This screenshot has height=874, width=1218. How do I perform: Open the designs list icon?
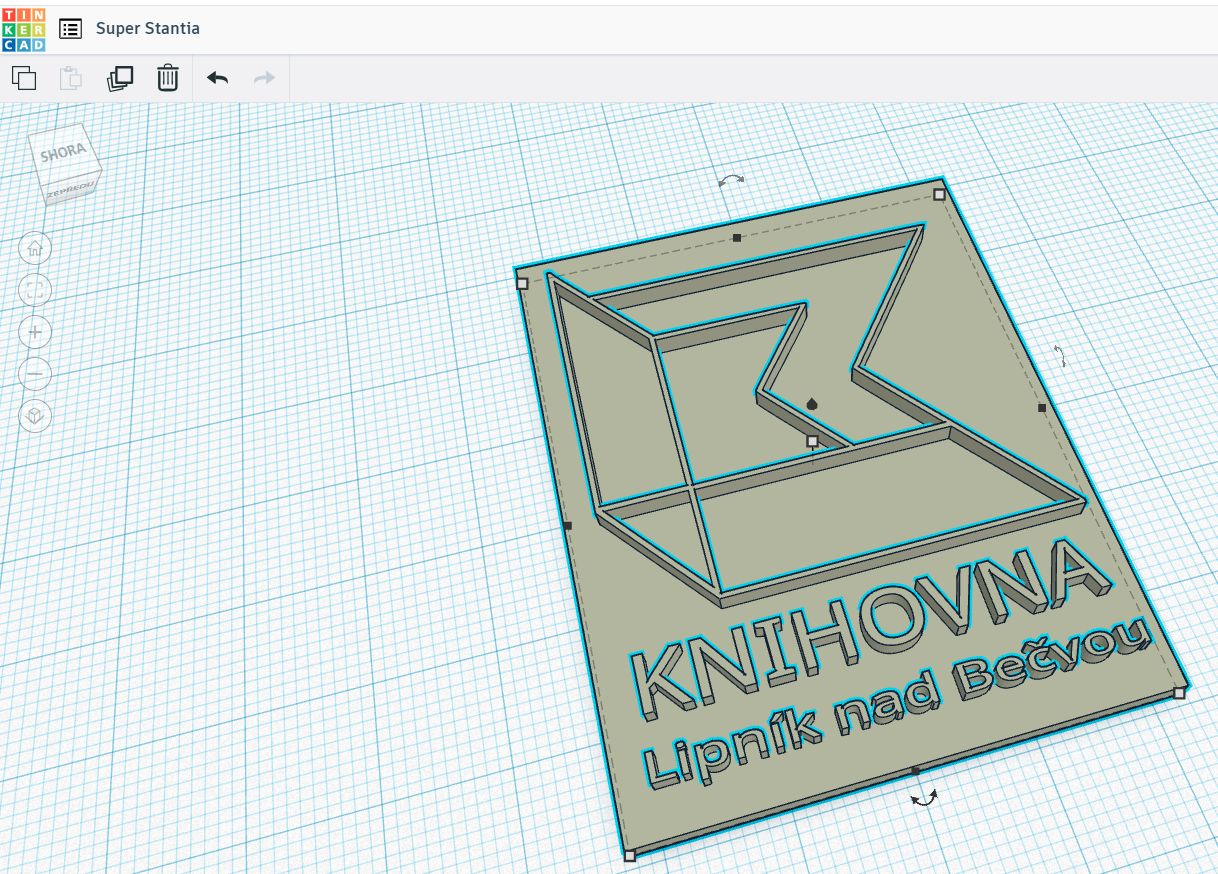tap(70, 28)
